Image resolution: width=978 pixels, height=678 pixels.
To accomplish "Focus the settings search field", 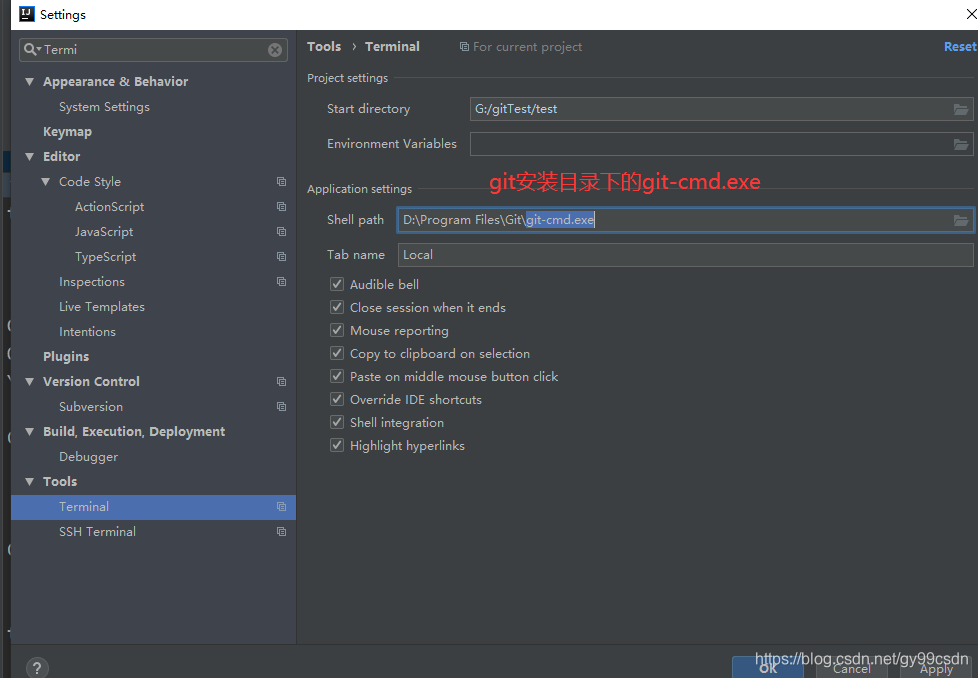I will click(153, 50).
